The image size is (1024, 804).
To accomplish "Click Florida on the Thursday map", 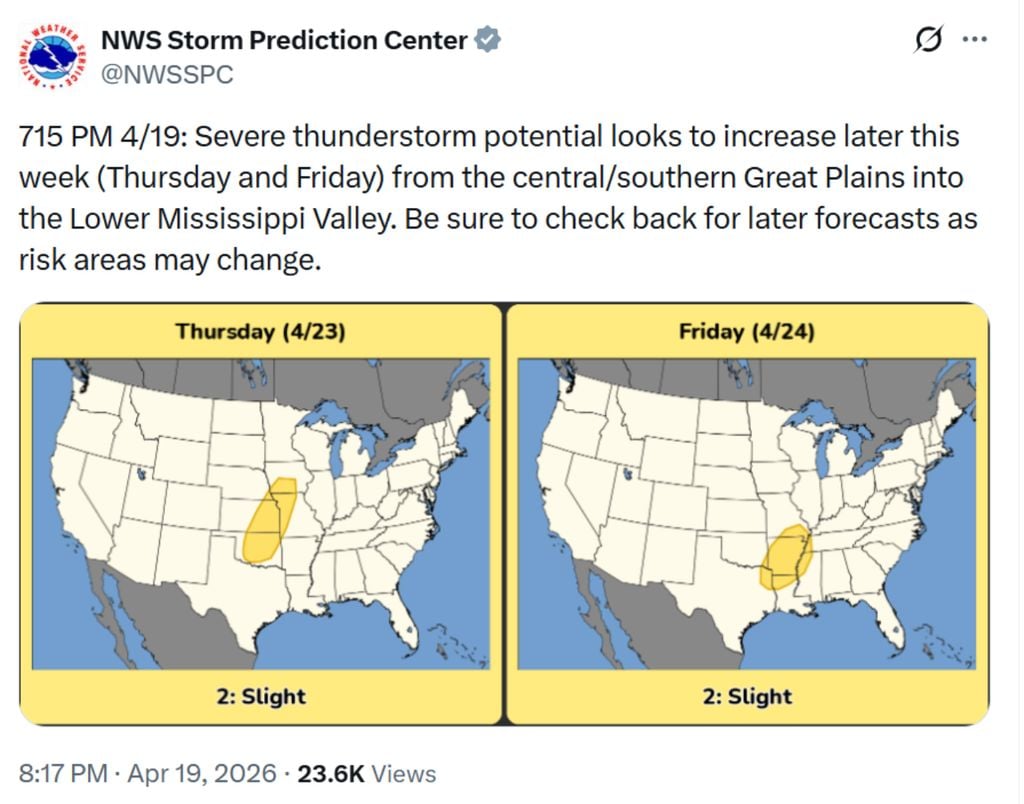I will pyautogui.click(x=403, y=620).
